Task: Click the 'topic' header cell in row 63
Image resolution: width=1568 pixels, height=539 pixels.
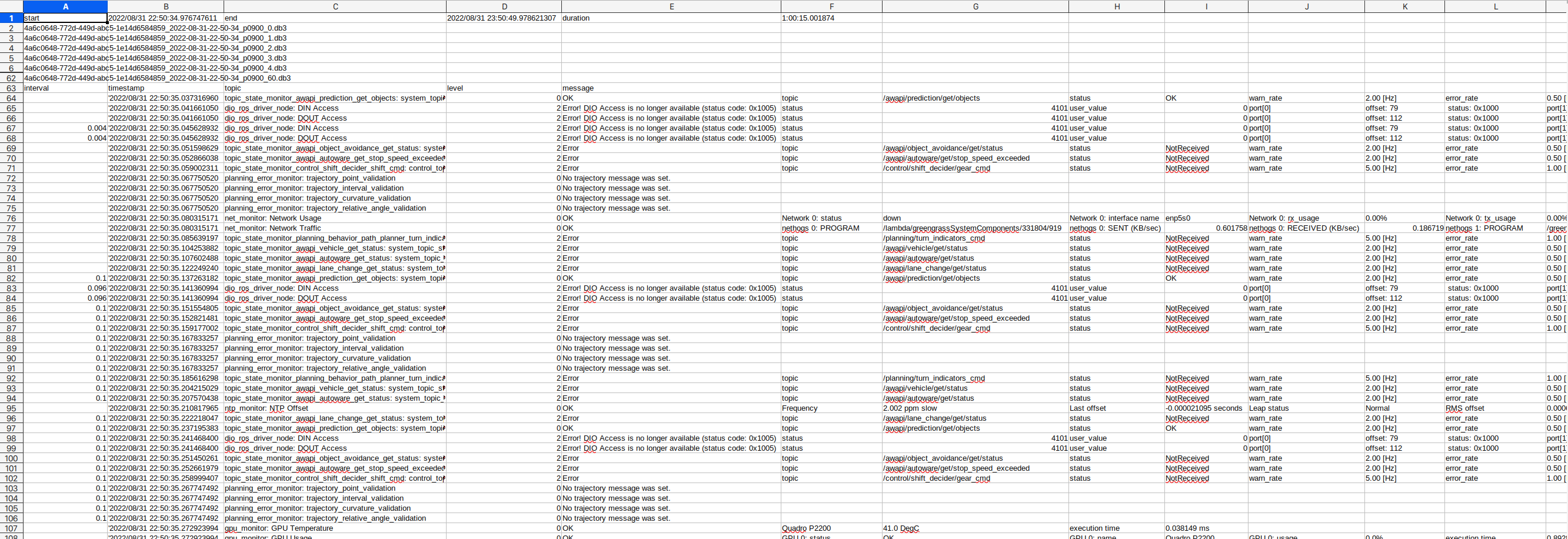Action: pyautogui.click(x=335, y=88)
